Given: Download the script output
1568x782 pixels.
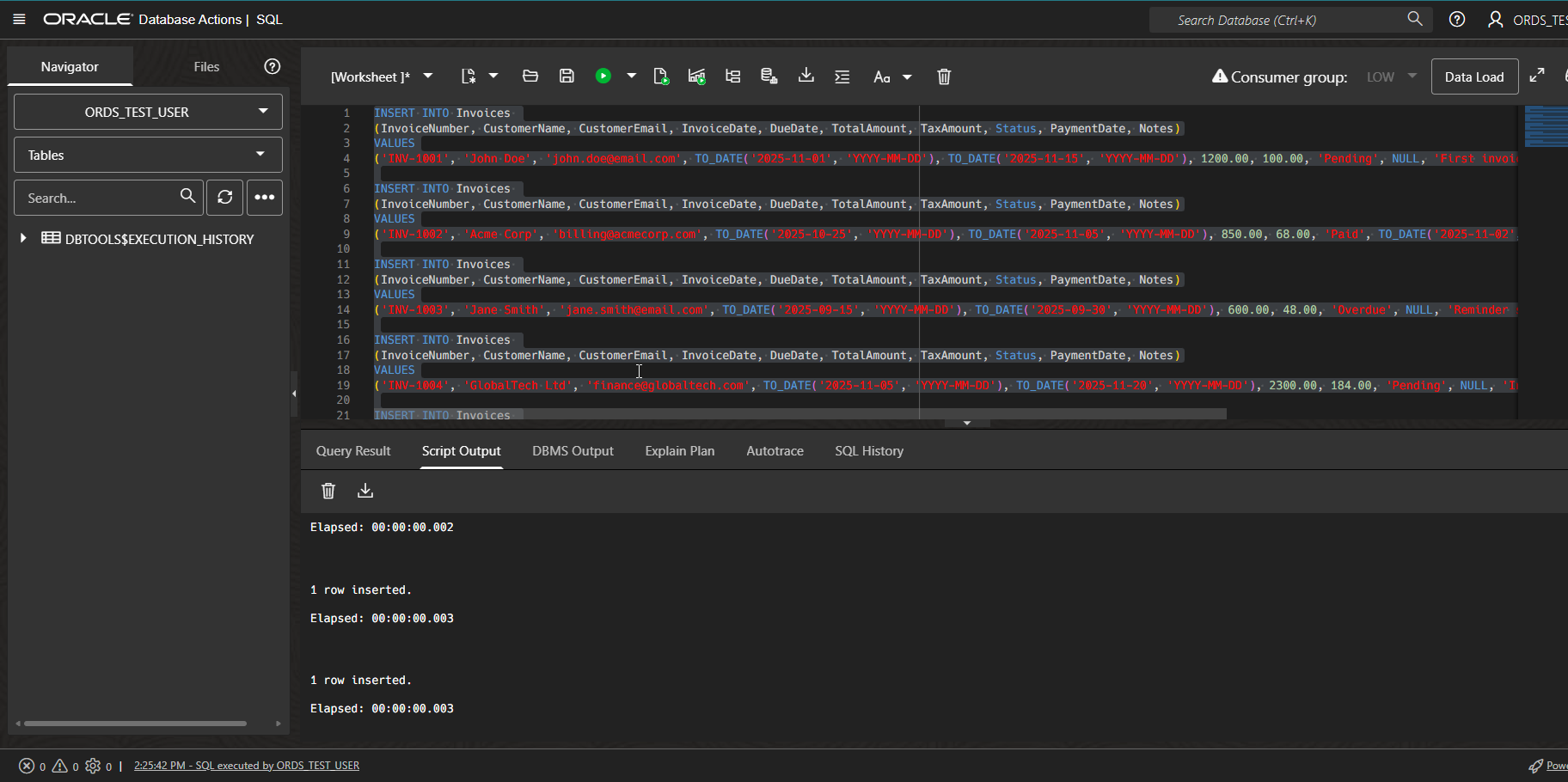Looking at the screenshot, I should click(x=365, y=490).
